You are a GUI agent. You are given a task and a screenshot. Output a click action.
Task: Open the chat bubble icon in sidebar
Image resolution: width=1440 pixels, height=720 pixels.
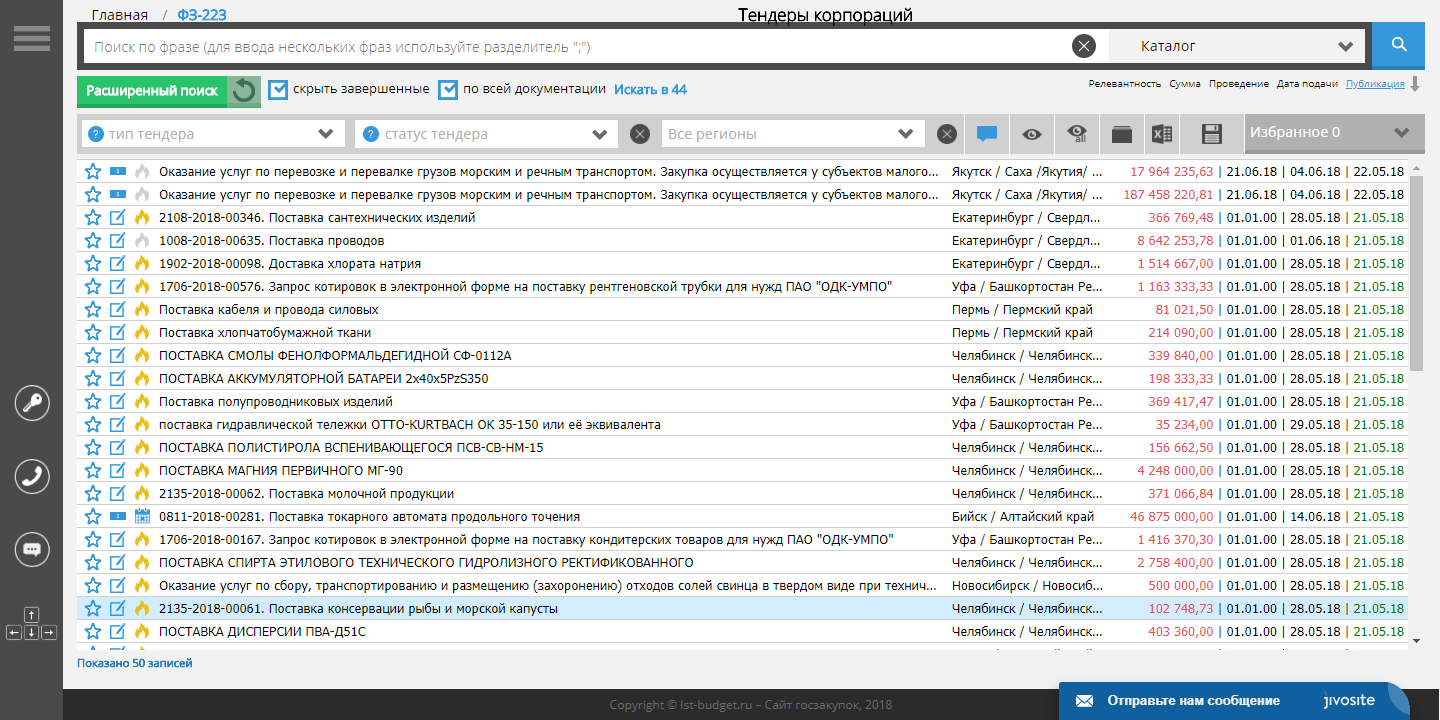point(32,549)
